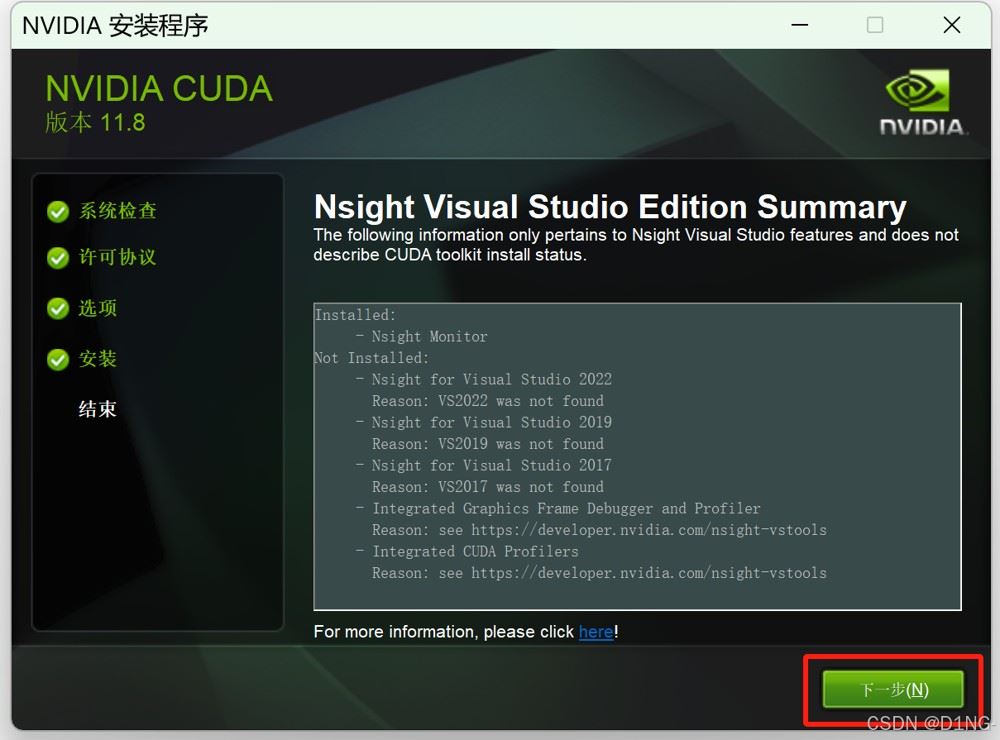Viewport: 1000px width, 740px height.
Task: Open the 'here' more information link
Action: pos(596,632)
